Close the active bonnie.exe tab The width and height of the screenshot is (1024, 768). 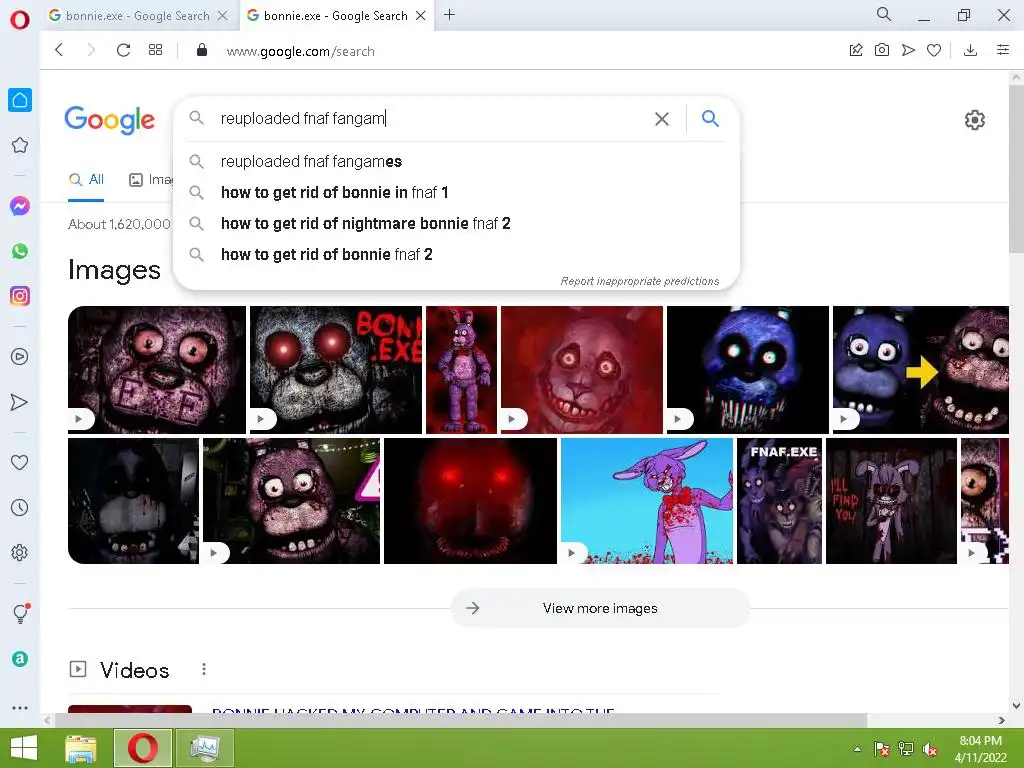pos(421,16)
